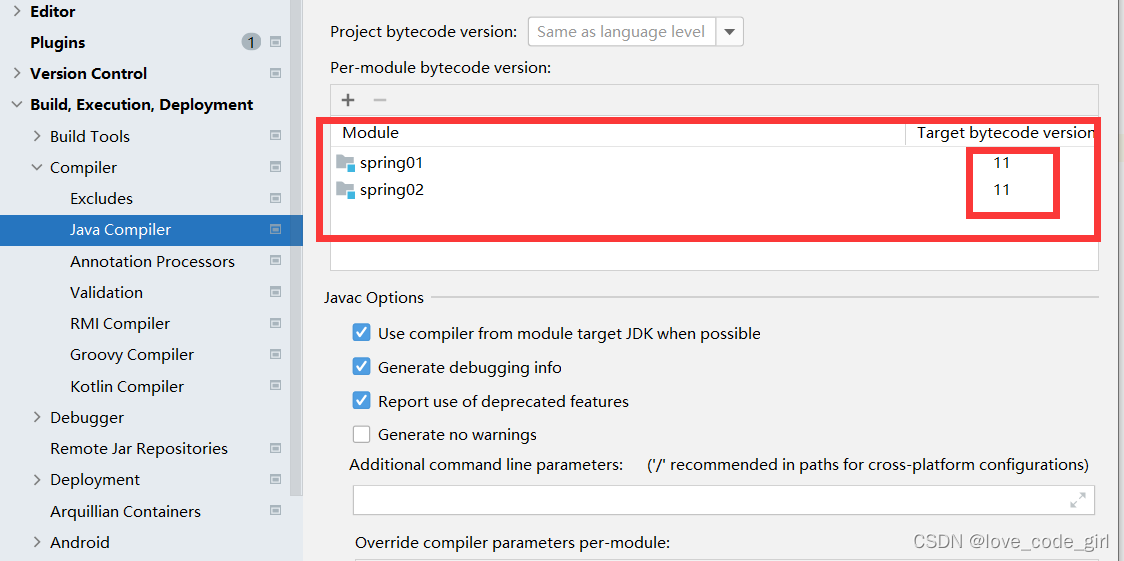Image resolution: width=1124 pixels, height=561 pixels.
Task: Click the spring01 module folder icon
Action: pyautogui.click(x=345, y=163)
